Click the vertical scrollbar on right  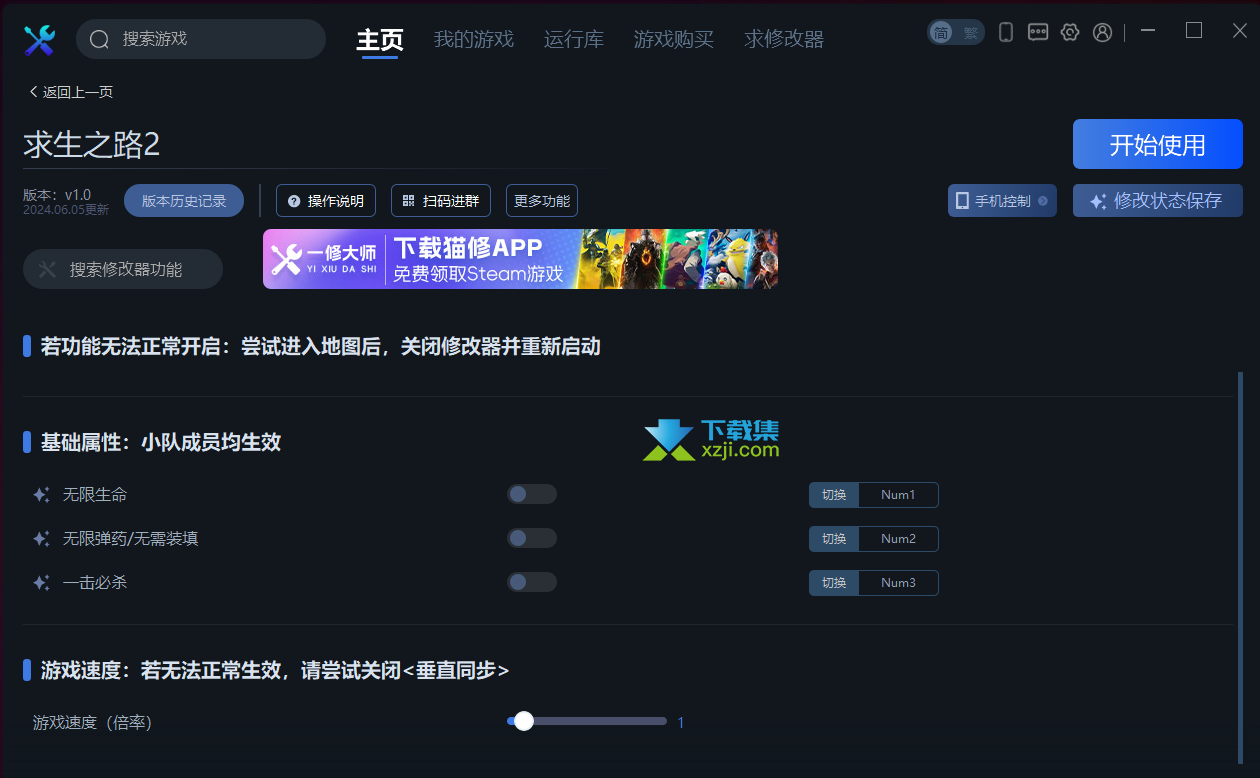(x=1240, y=568)
